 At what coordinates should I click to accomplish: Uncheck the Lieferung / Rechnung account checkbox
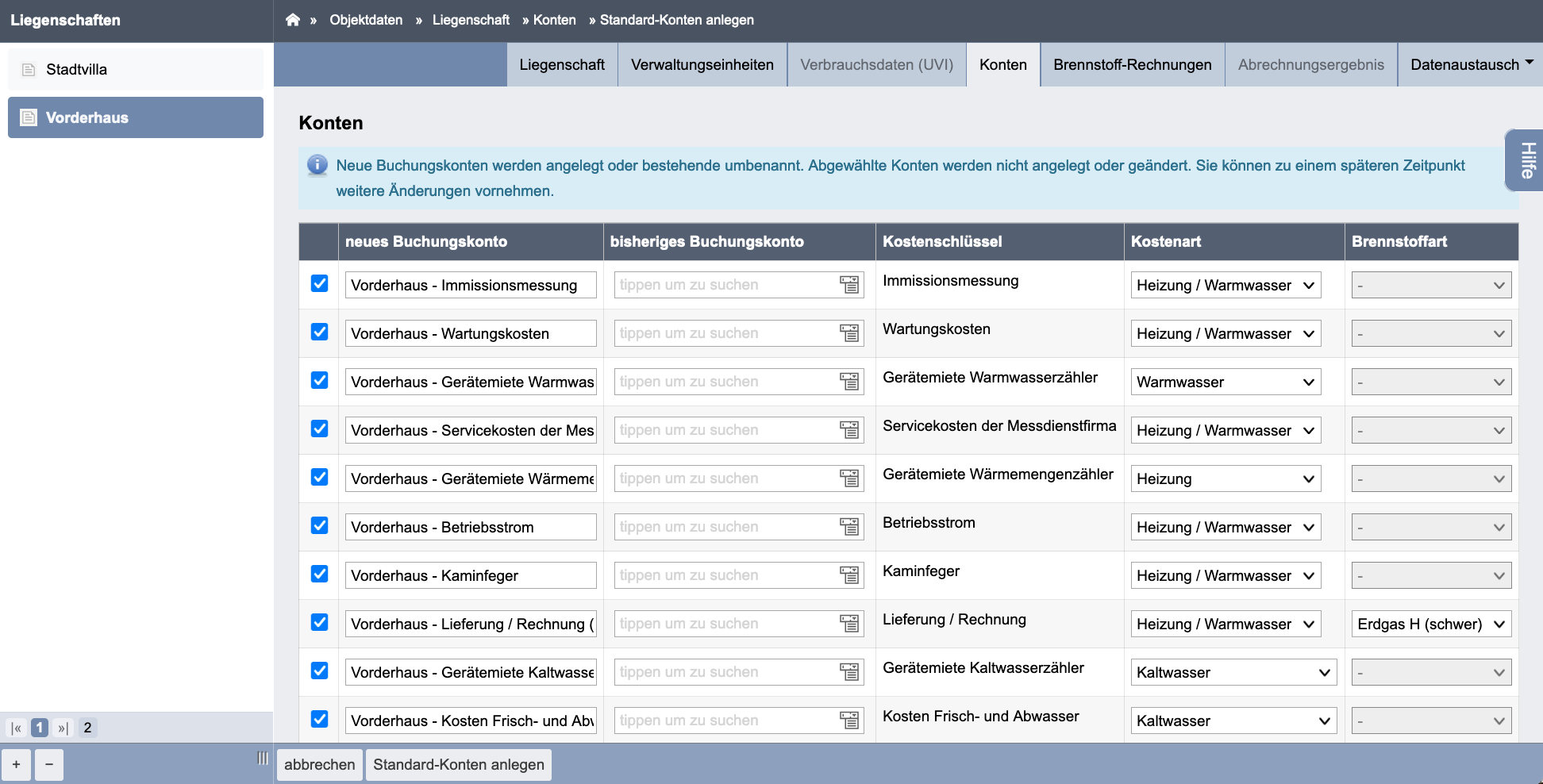[x=319, y=622]
